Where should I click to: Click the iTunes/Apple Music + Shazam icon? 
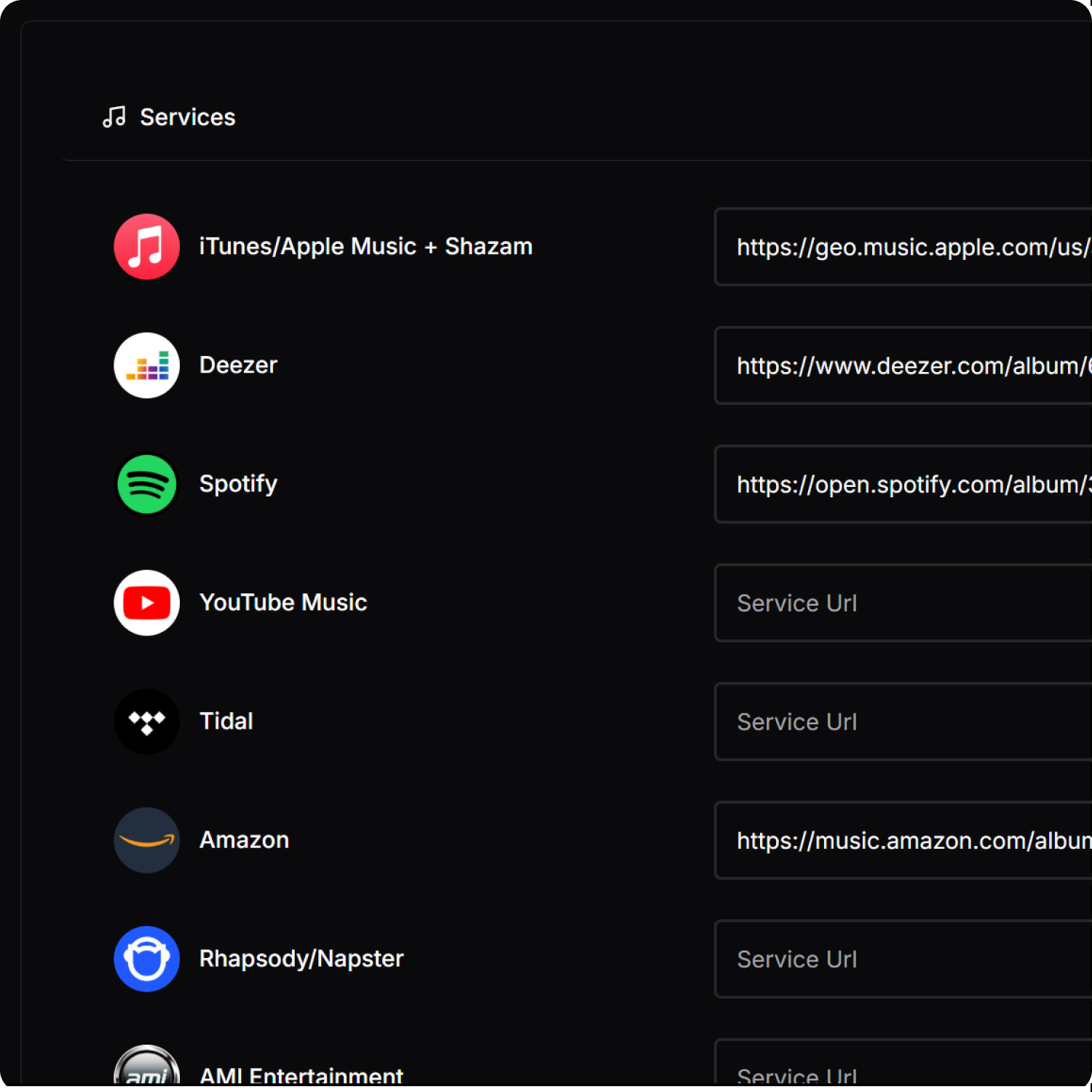[146, 247]
